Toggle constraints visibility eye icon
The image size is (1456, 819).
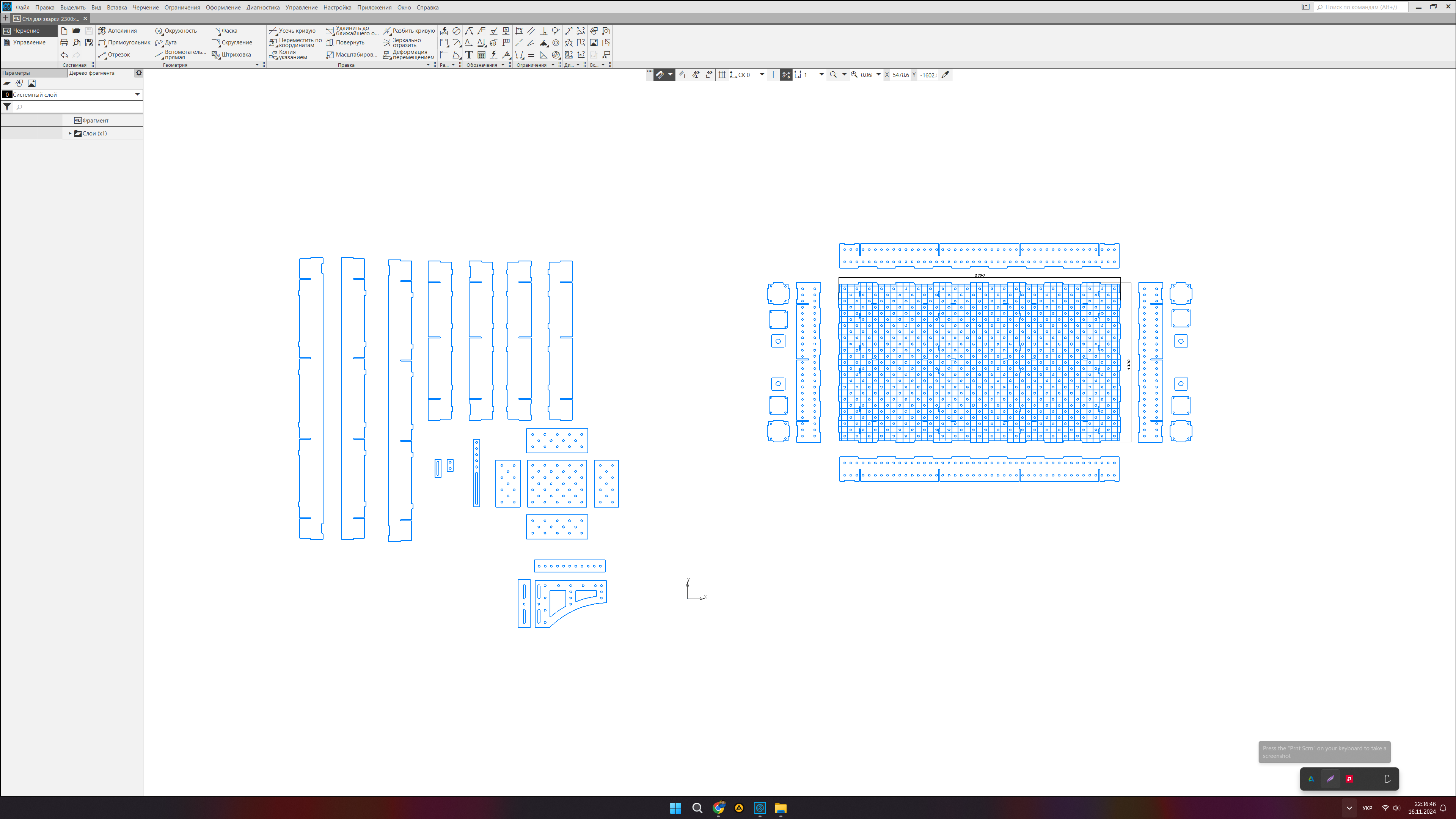coord(696,75)
